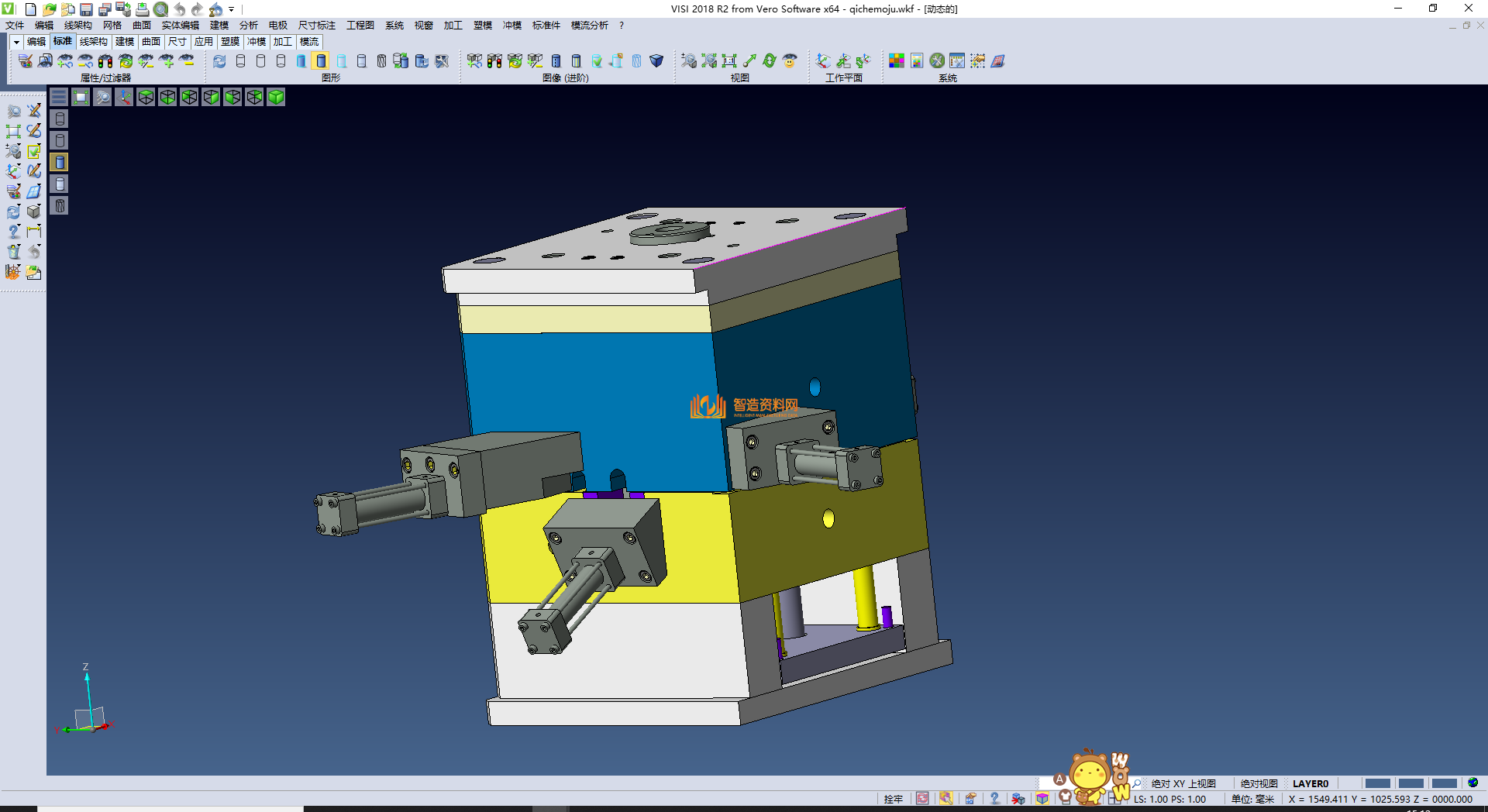Open the color palette grid icon
The width and height of the screenshot is (1488, 812).
coord(896,60)
